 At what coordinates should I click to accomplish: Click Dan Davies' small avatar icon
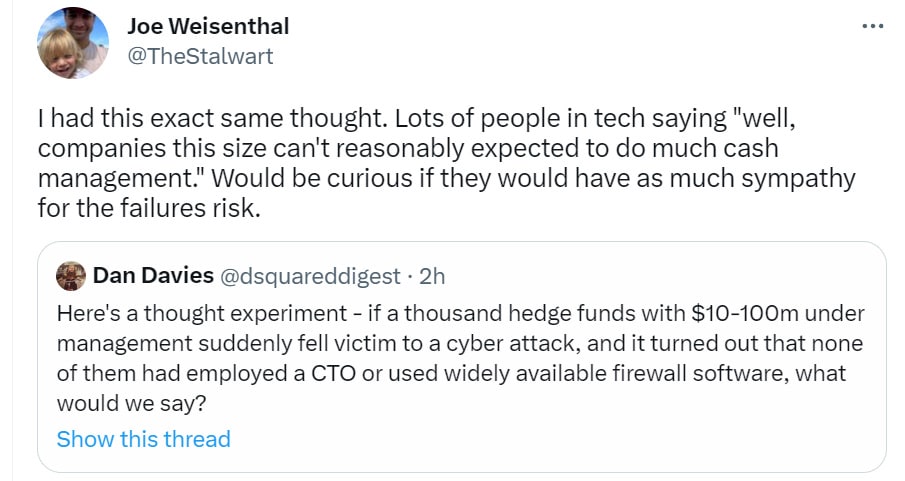[70, 275]
